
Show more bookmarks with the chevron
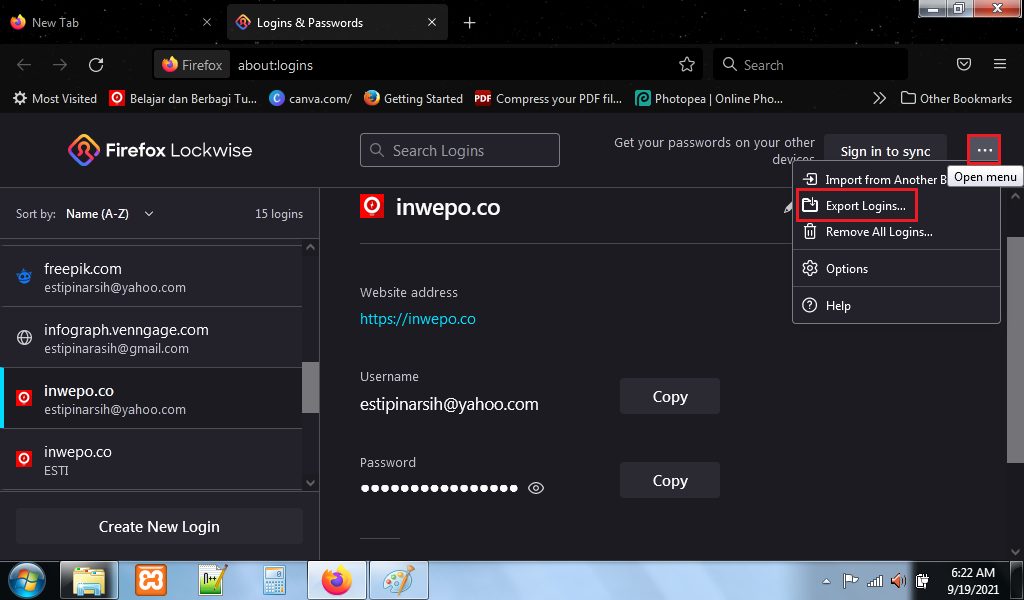[879, 98]
